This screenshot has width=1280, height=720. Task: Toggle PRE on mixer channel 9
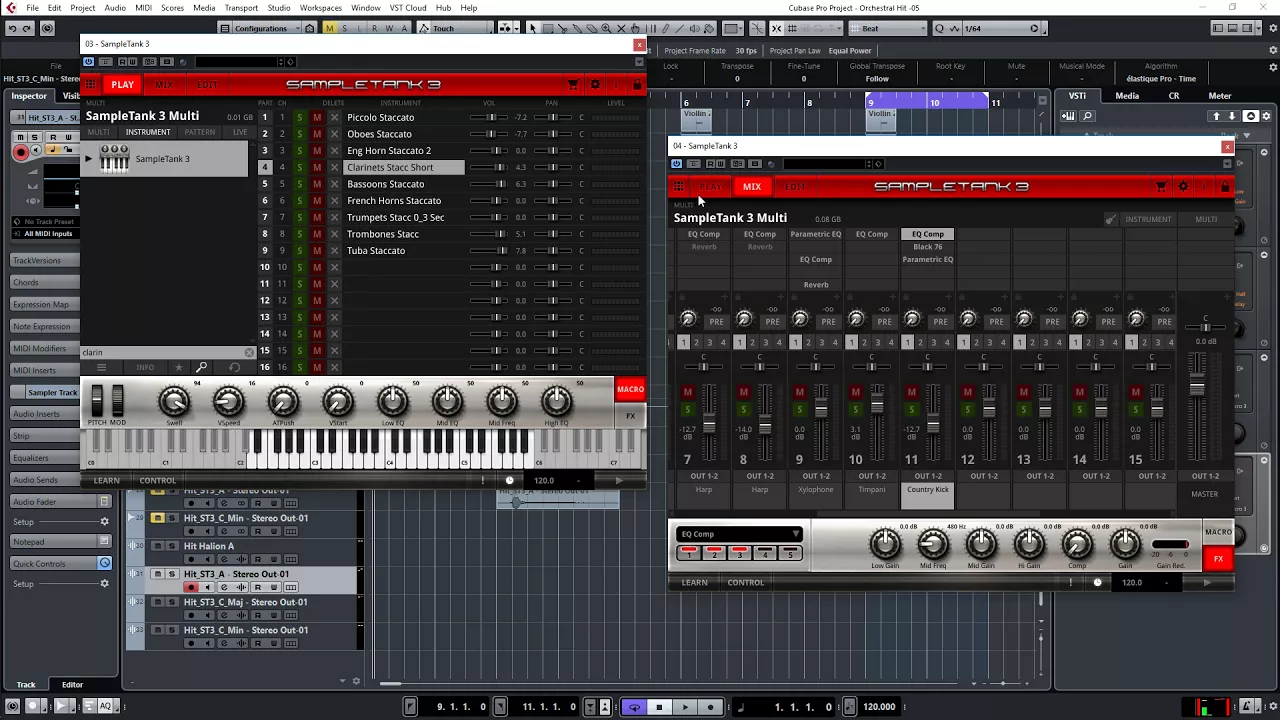pyautogui.click(x=828, y=322)
